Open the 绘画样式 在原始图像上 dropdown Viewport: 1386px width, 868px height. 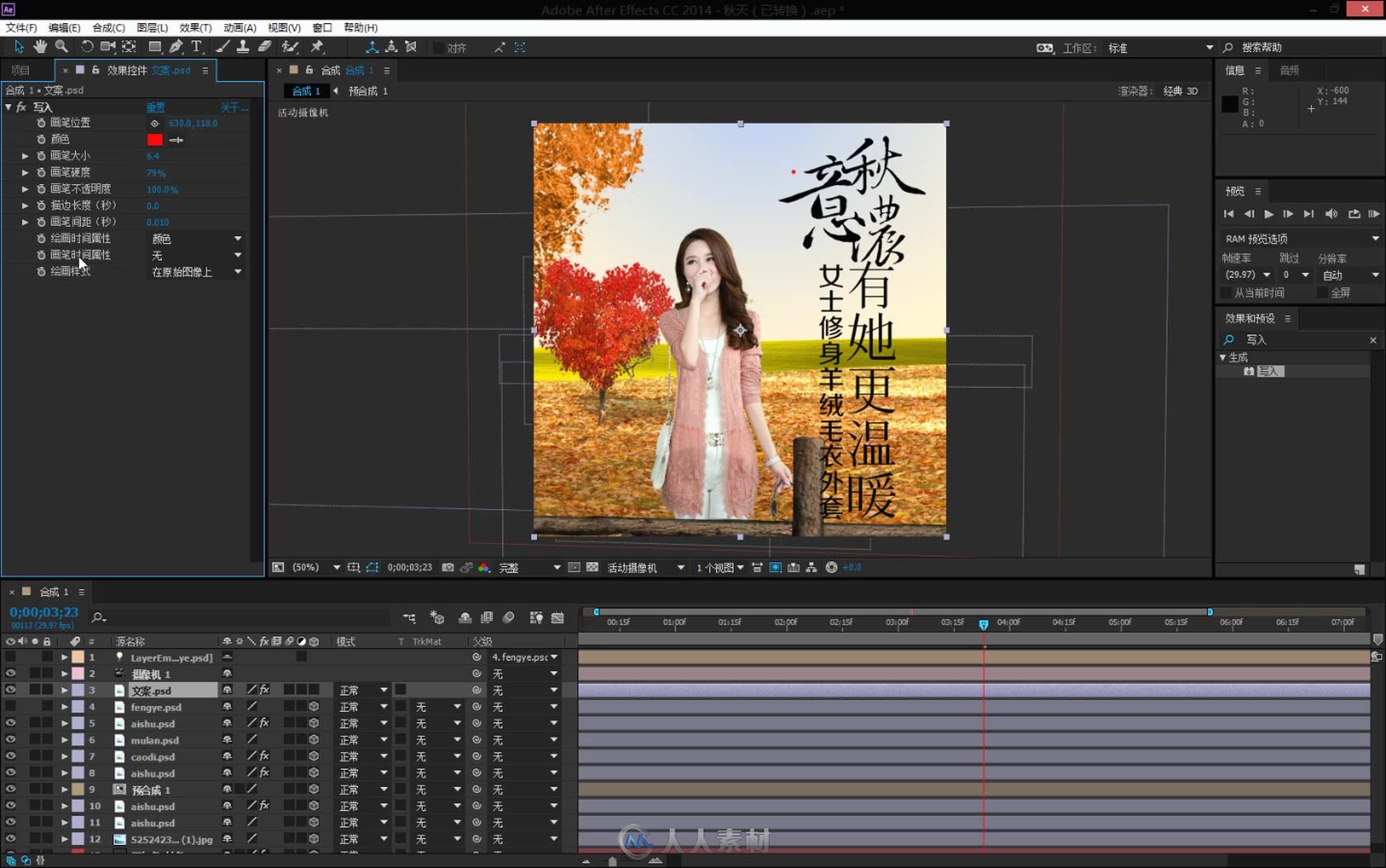[196, 271]
